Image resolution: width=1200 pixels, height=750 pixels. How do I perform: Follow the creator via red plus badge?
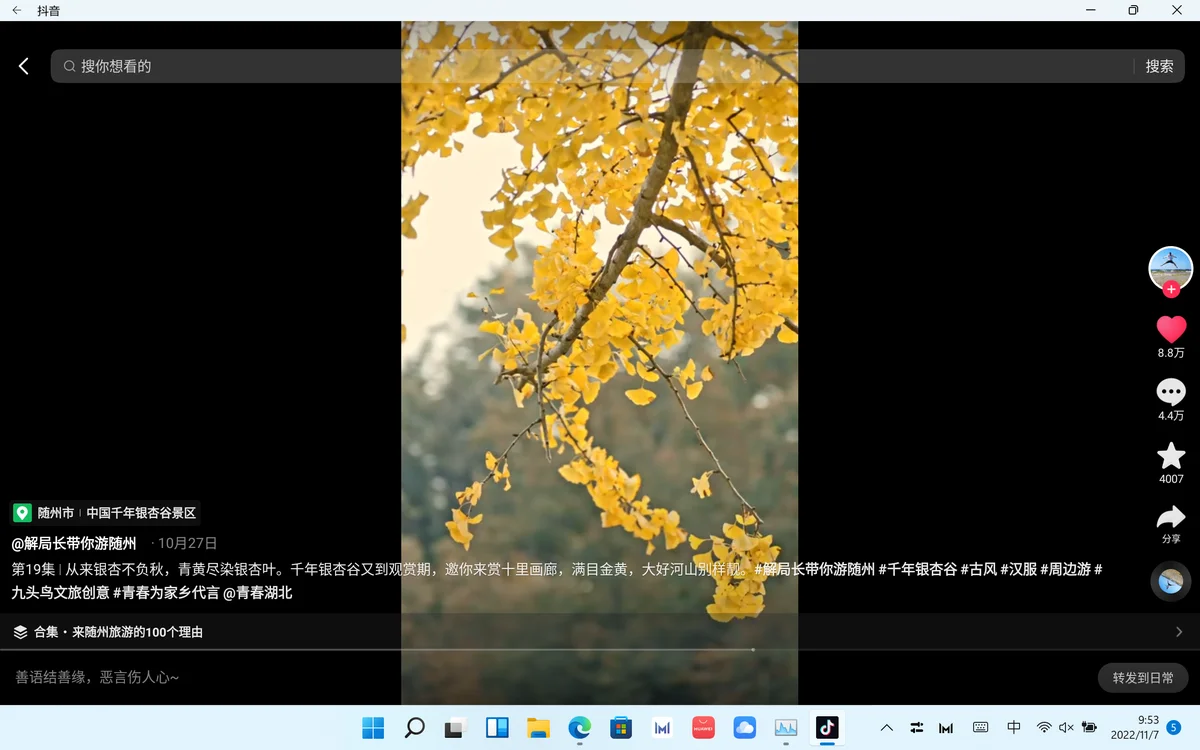pyautogui.click(x=1171, y=290)
